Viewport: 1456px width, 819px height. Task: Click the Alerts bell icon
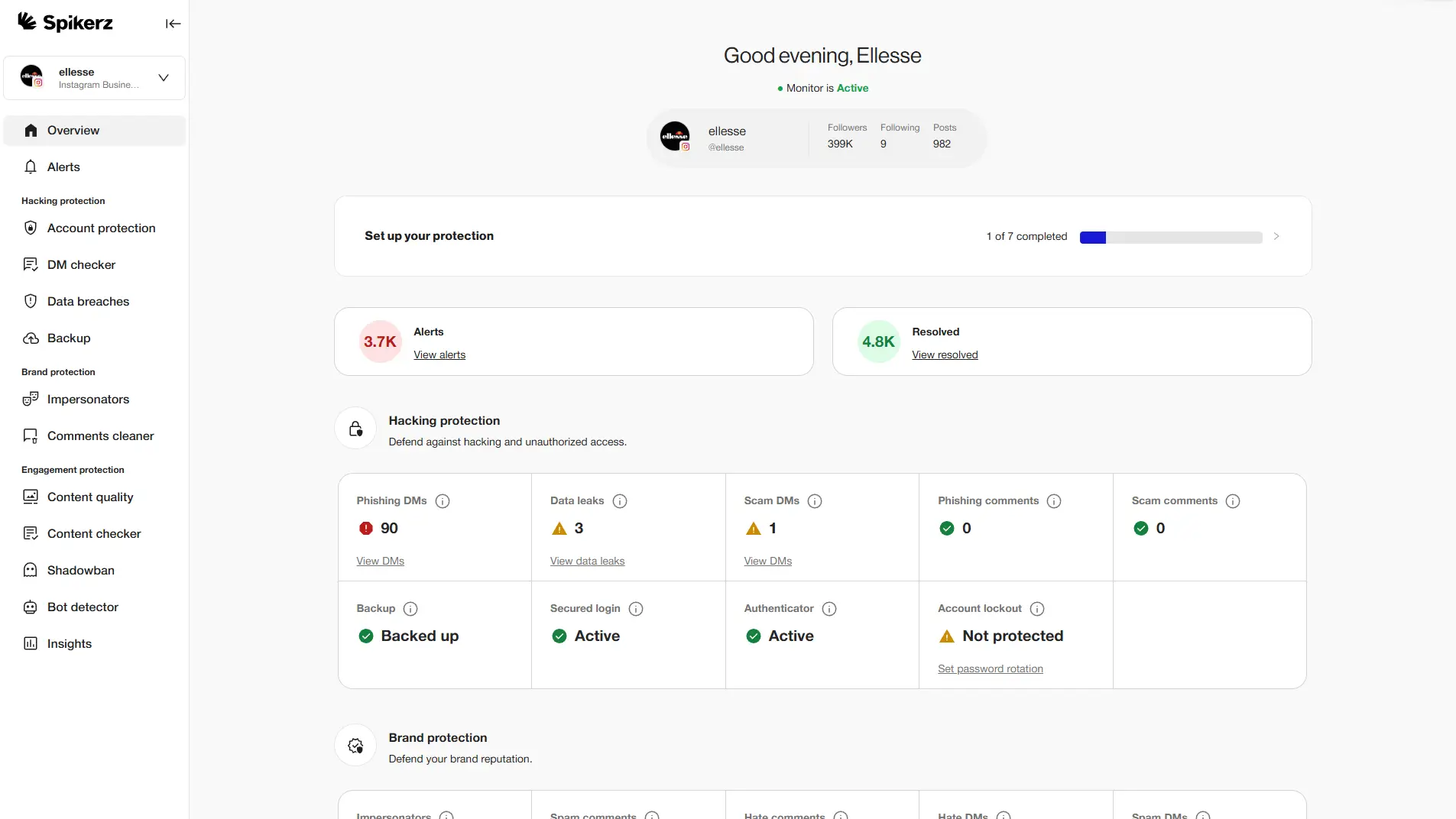(x=31, y=167)
